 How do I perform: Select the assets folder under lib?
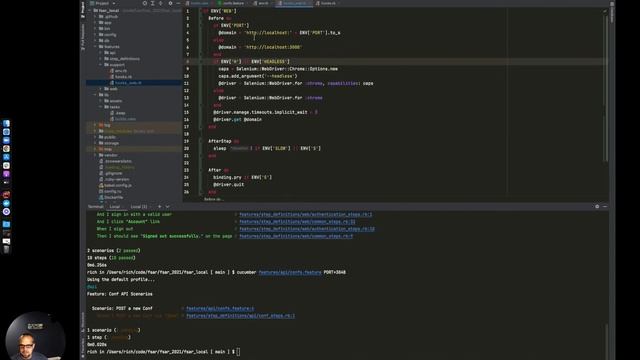point(113,101)
